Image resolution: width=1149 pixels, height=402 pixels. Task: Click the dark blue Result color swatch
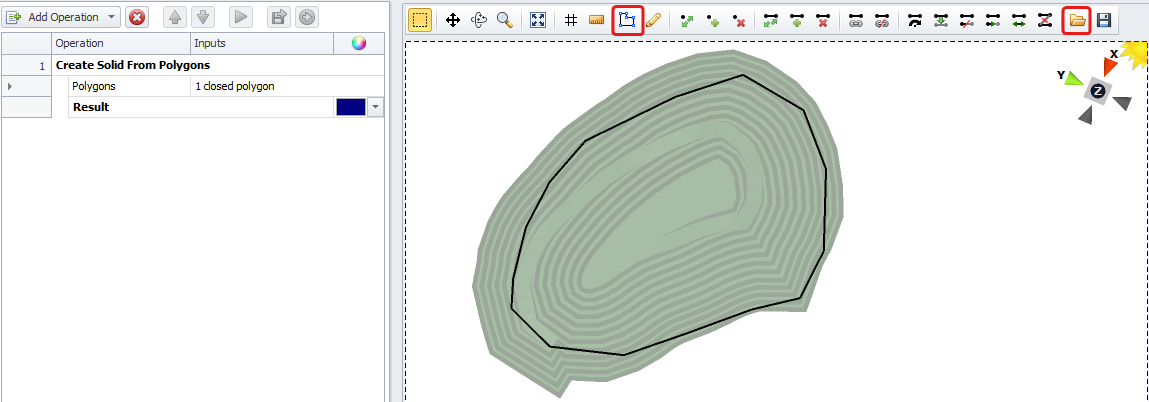point(350,107)
